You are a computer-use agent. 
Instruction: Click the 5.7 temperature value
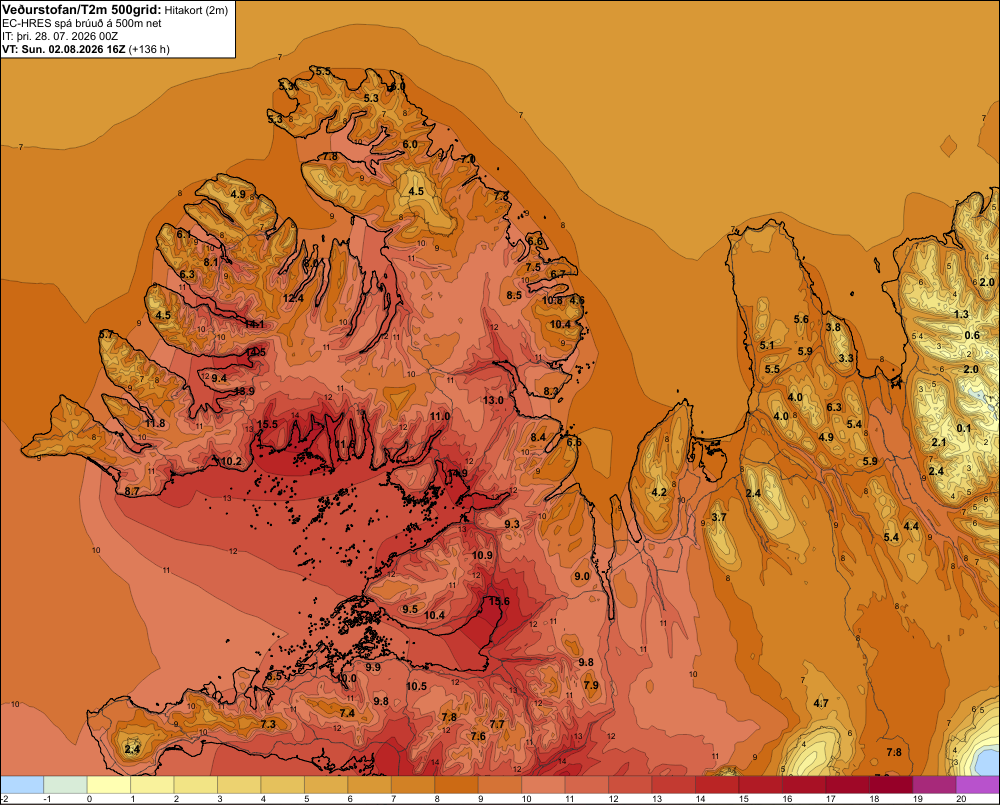[x=106, y=334]
